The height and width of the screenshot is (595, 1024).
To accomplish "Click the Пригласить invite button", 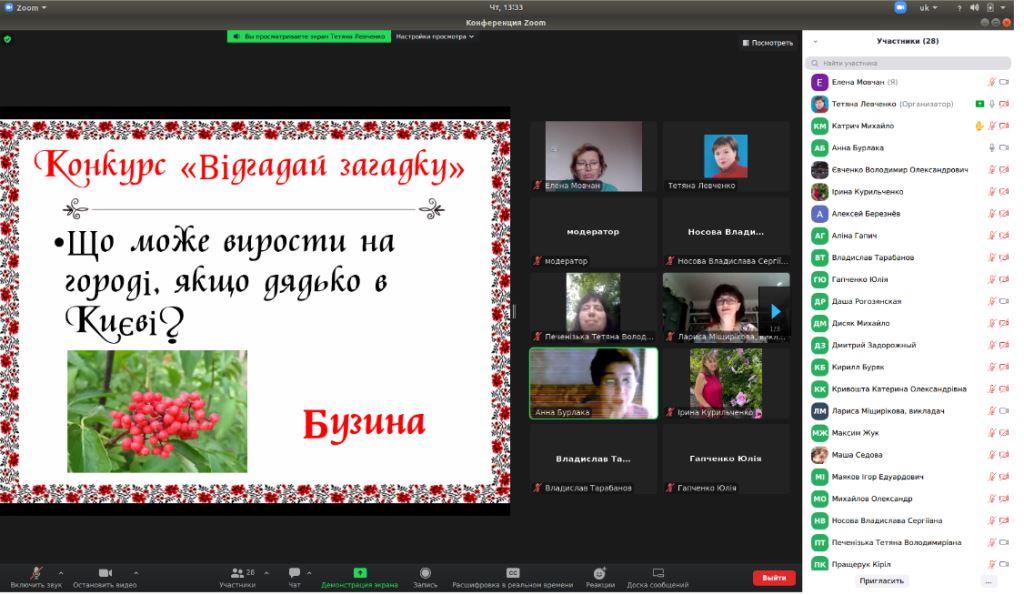I will coord(881,581).
